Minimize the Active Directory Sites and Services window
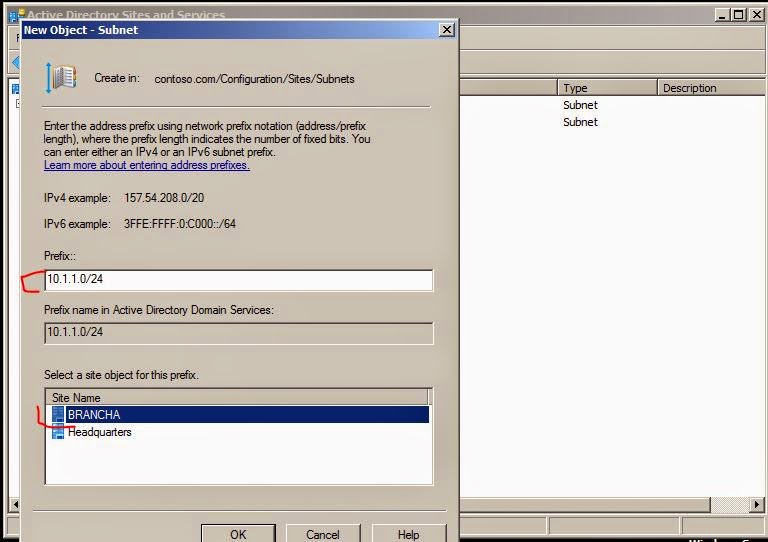 coord(721,15)
